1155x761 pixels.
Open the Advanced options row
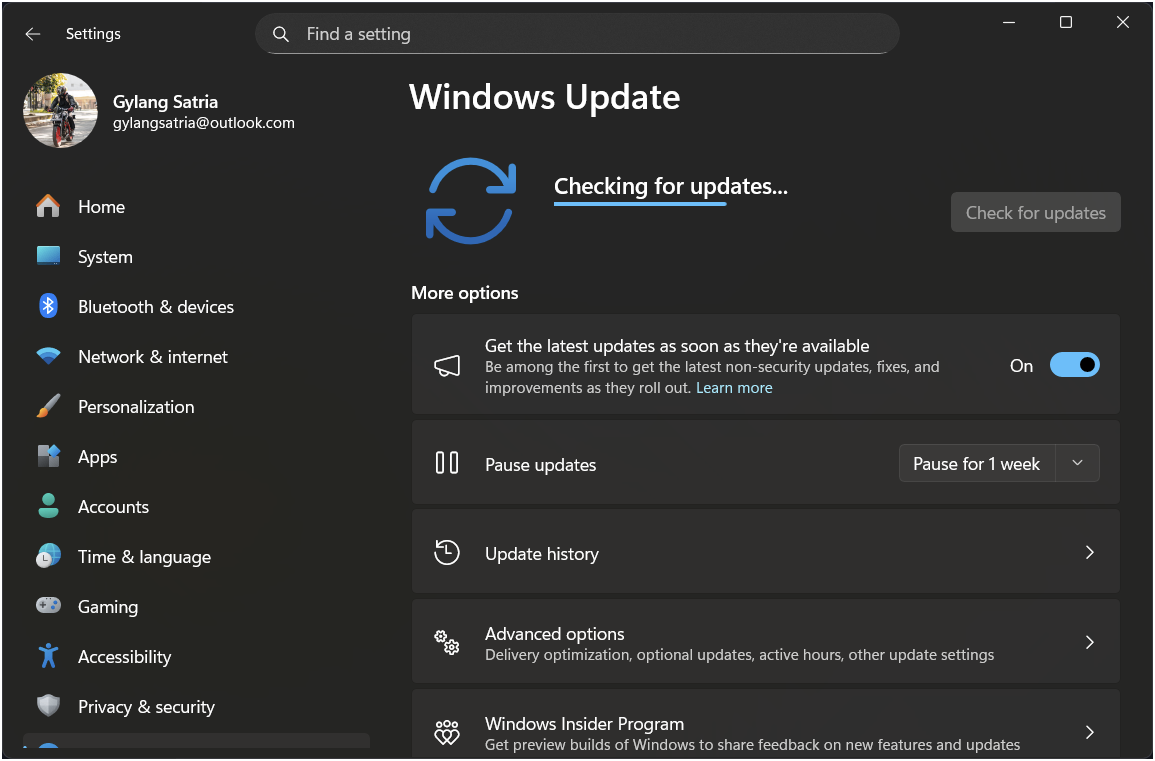point(765,642)
